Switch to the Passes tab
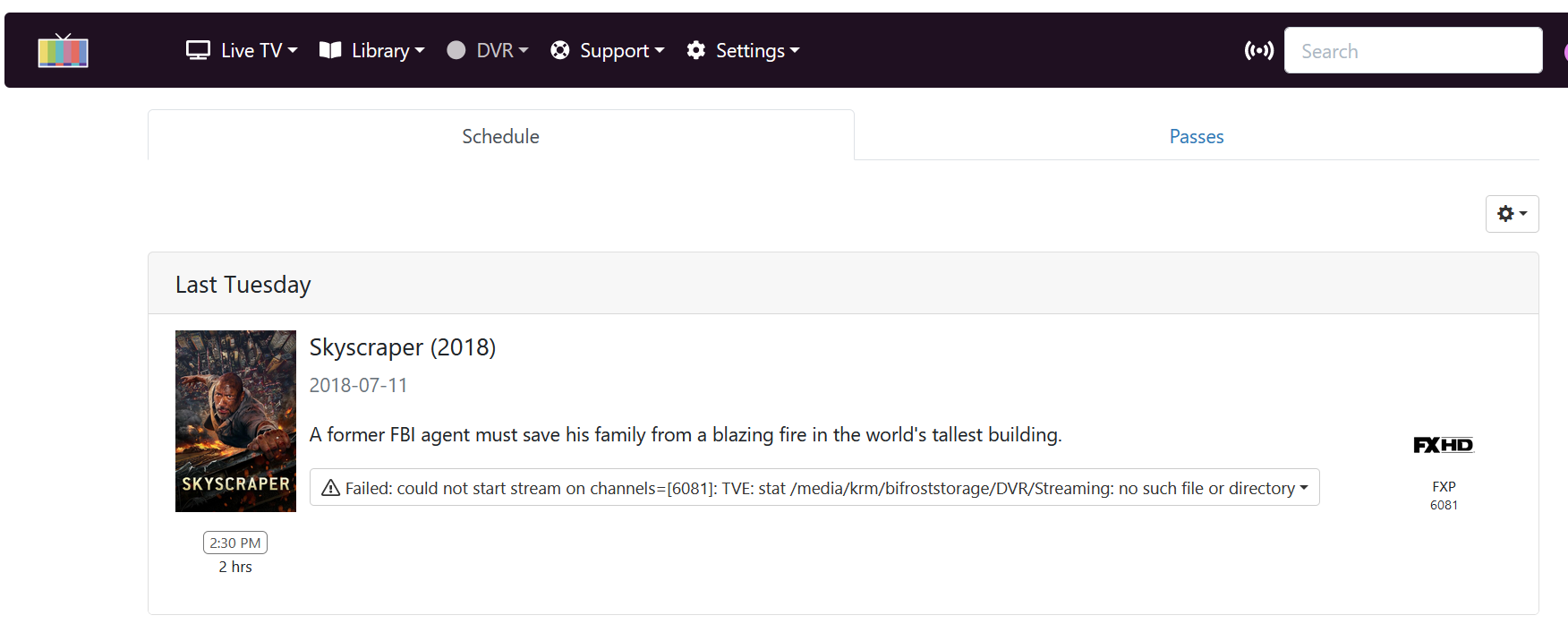Viewport: 1568px width, 624px height. point(1196,136)
